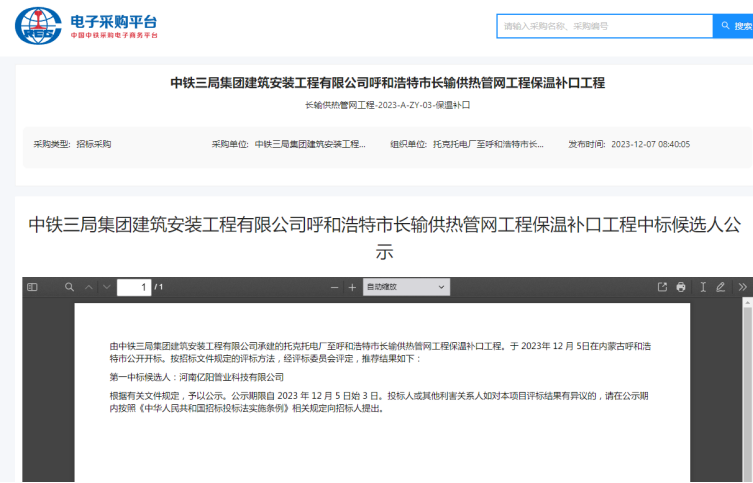Toggle the PDF sidebar panel
This screenshot has height=483, width=753.
coord(32,287)
